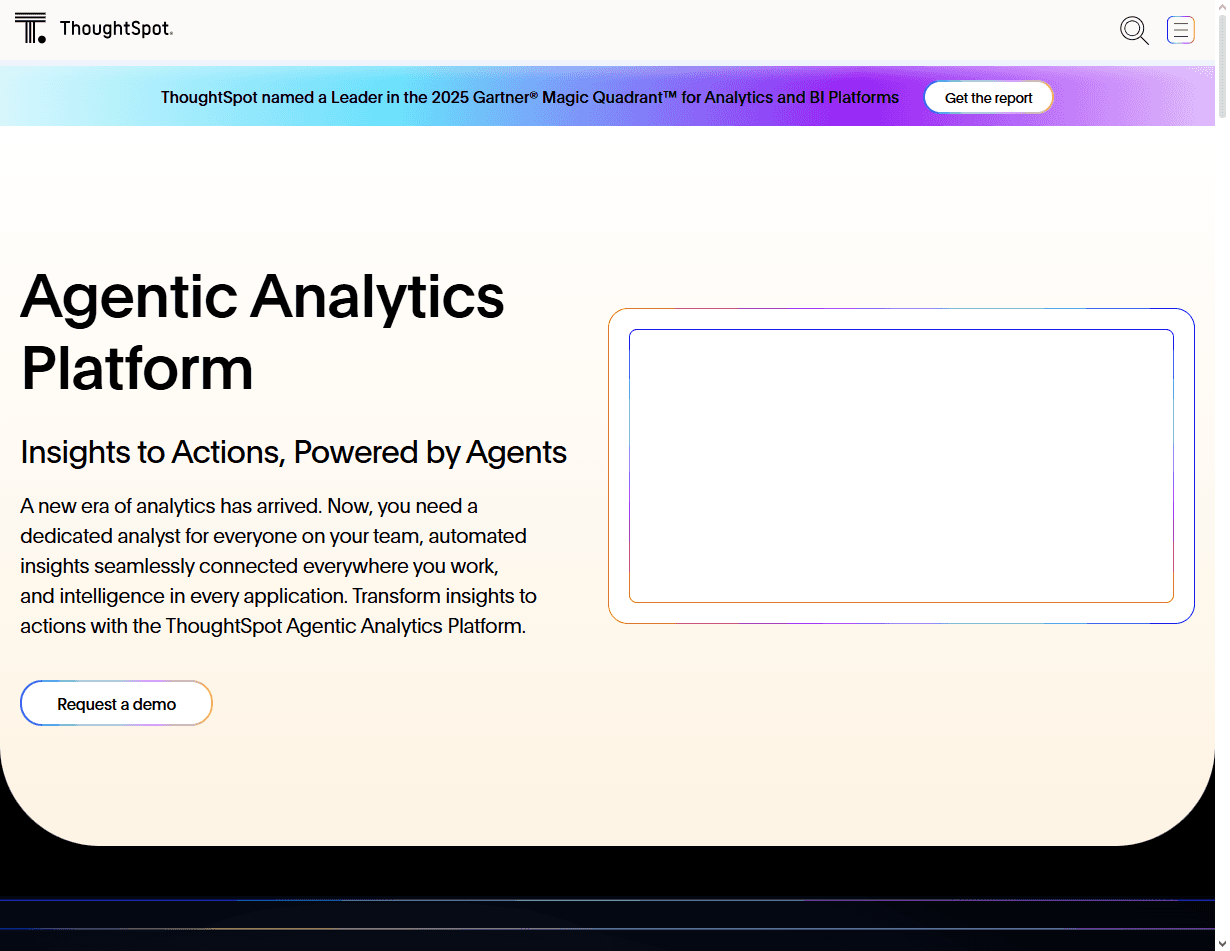Open the hamburger navigation menu
This screenshot has height=951, width=1230.
1181,30
